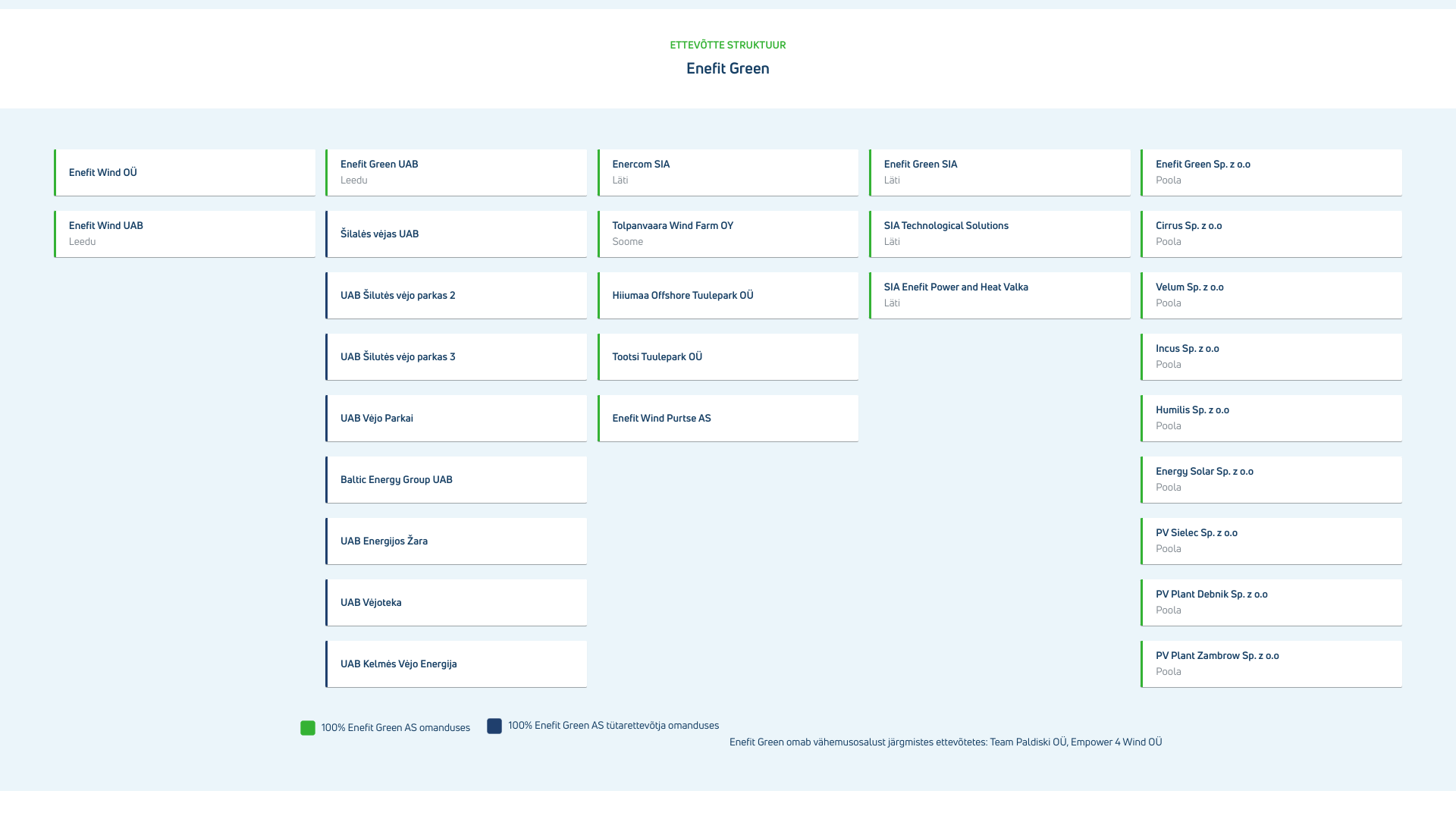Click Enefit Wind Purtse AS card
Image resolution: width=1456 pixels, height=819 pixels.
[x=728, y=419]
